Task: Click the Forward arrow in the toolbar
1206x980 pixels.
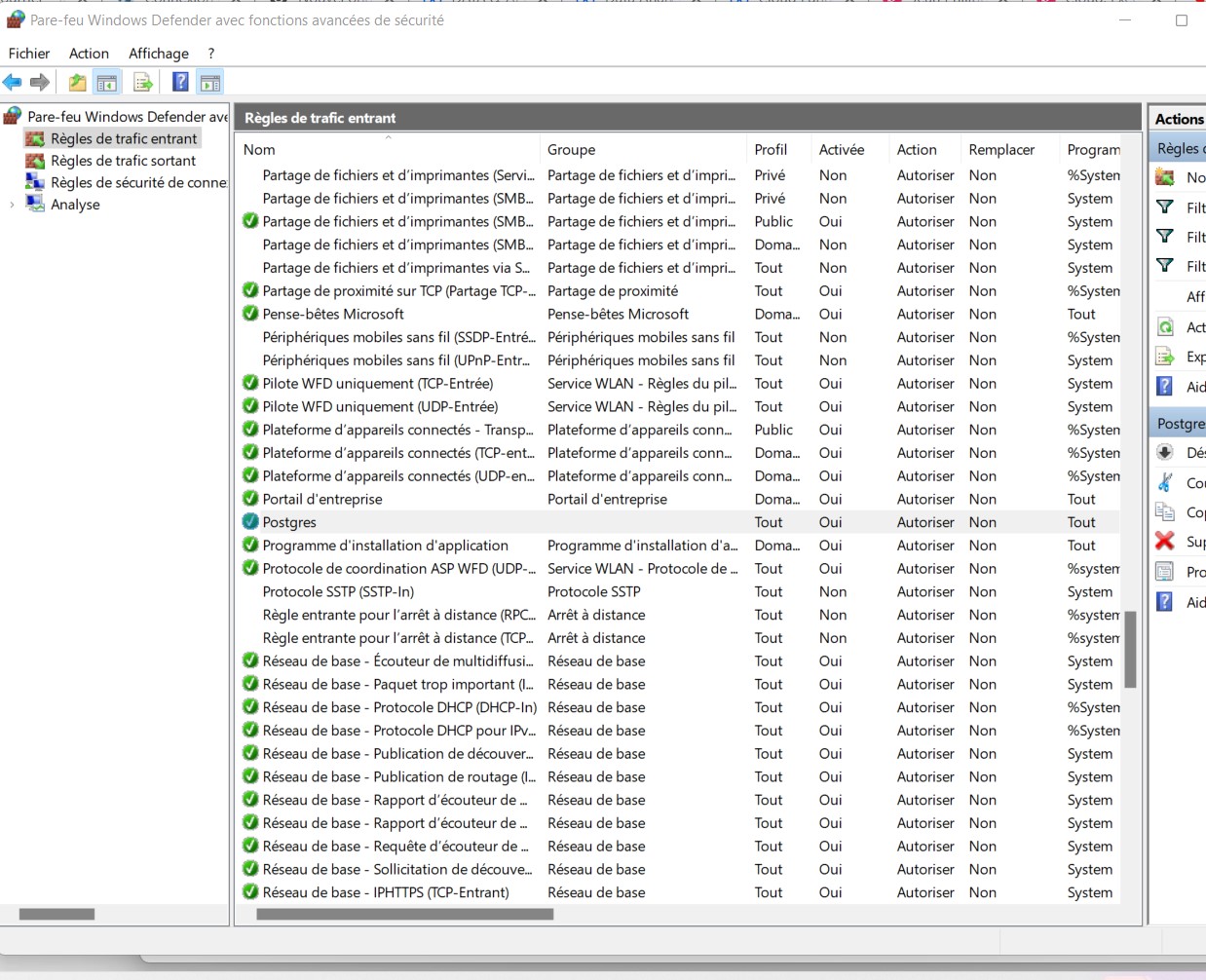Action: [x=40, y=83]
